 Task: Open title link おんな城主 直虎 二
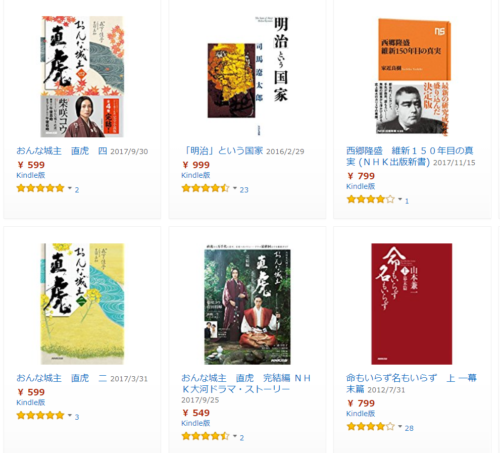tap(62, 378)
